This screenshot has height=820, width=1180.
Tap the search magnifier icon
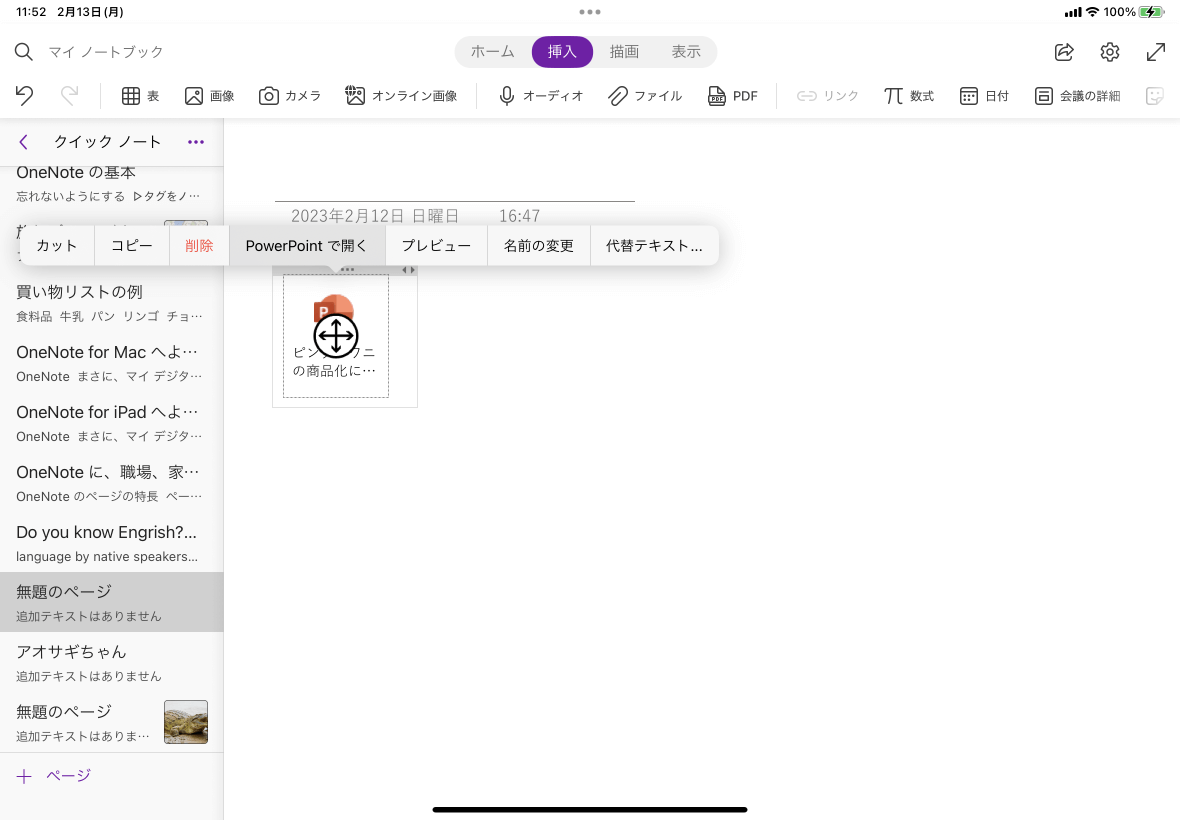coord(24,52)
